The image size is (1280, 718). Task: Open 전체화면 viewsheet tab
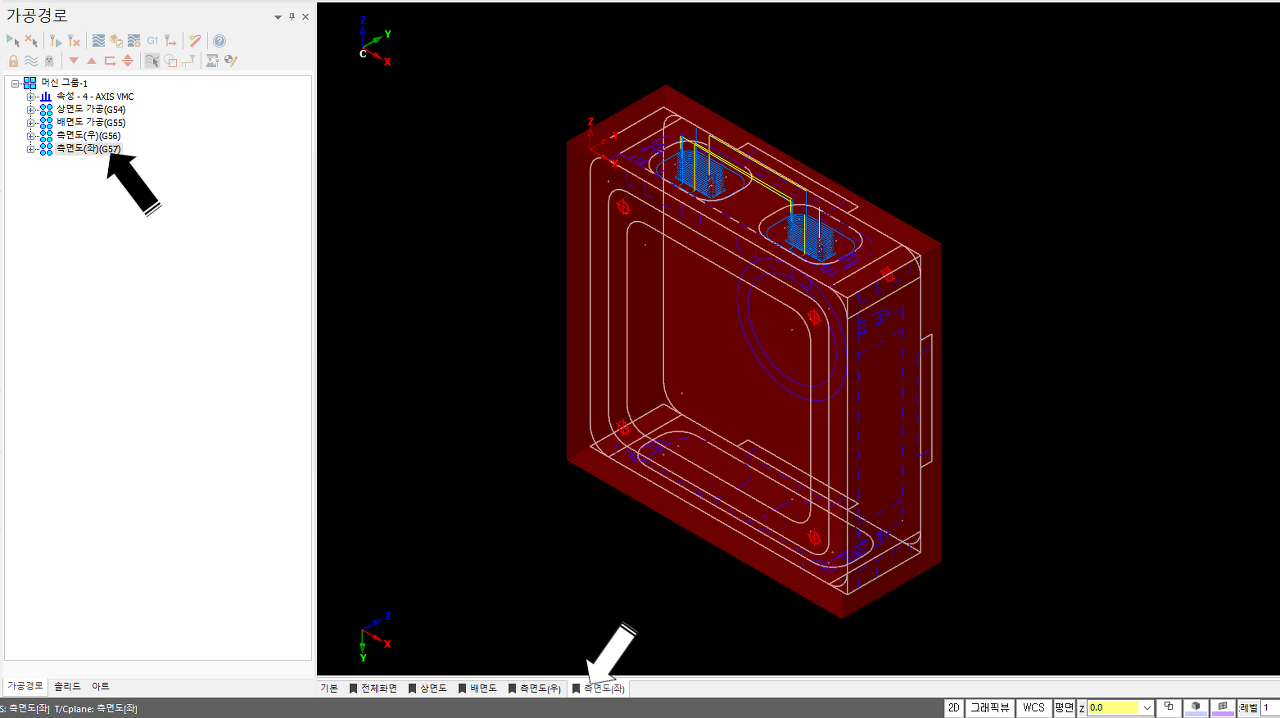(x=372, y=688)
